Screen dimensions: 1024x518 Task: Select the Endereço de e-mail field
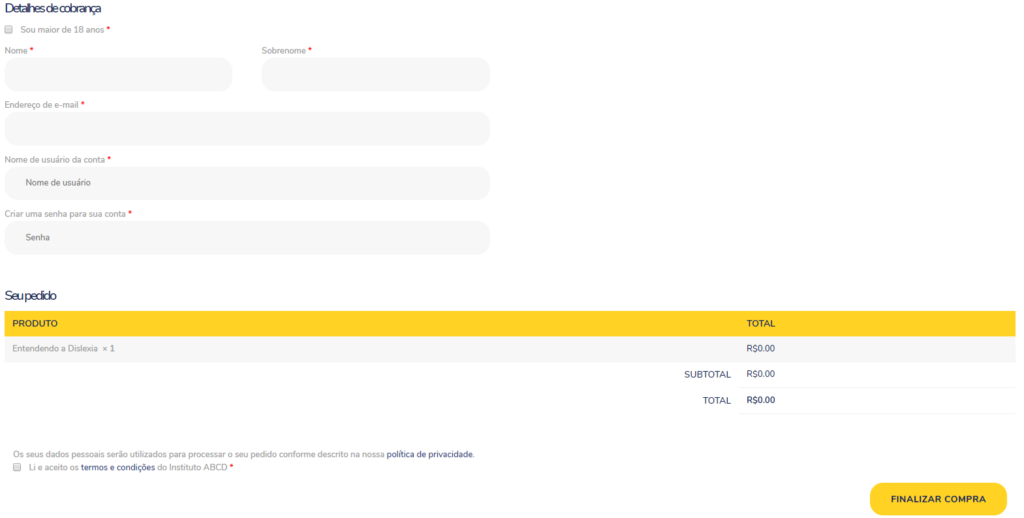click(x=247, y=129)
